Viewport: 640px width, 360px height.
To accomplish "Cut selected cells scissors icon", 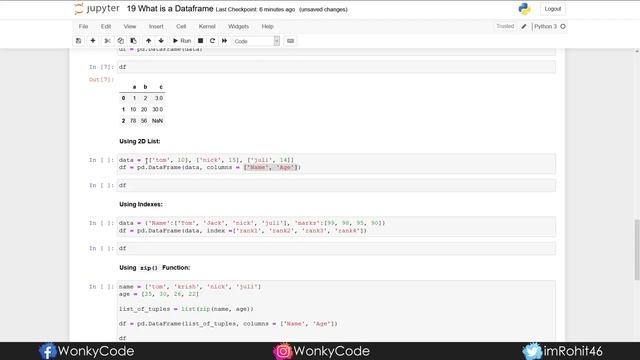I will [x=107, y=41].
